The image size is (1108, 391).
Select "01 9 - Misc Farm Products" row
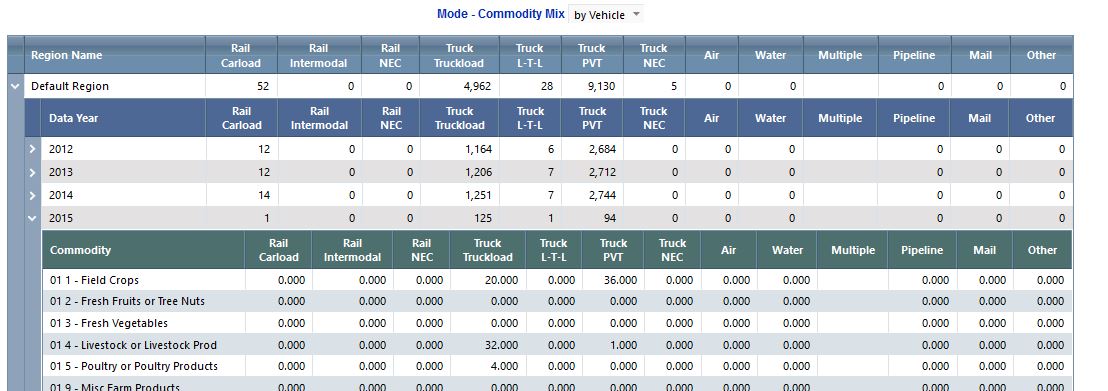tap(557, 385)
